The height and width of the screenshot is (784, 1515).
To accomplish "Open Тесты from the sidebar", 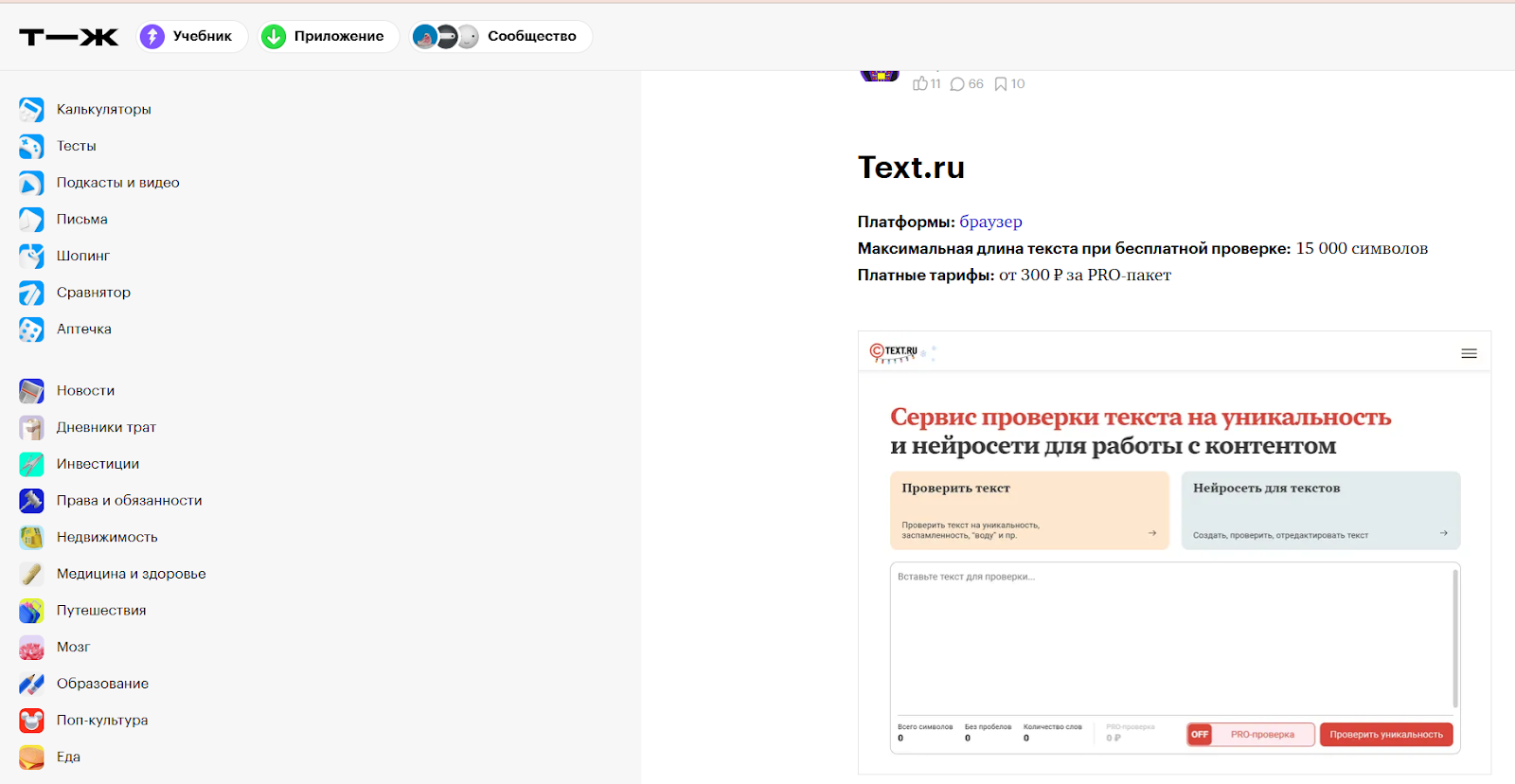I will tap(76, 146).
